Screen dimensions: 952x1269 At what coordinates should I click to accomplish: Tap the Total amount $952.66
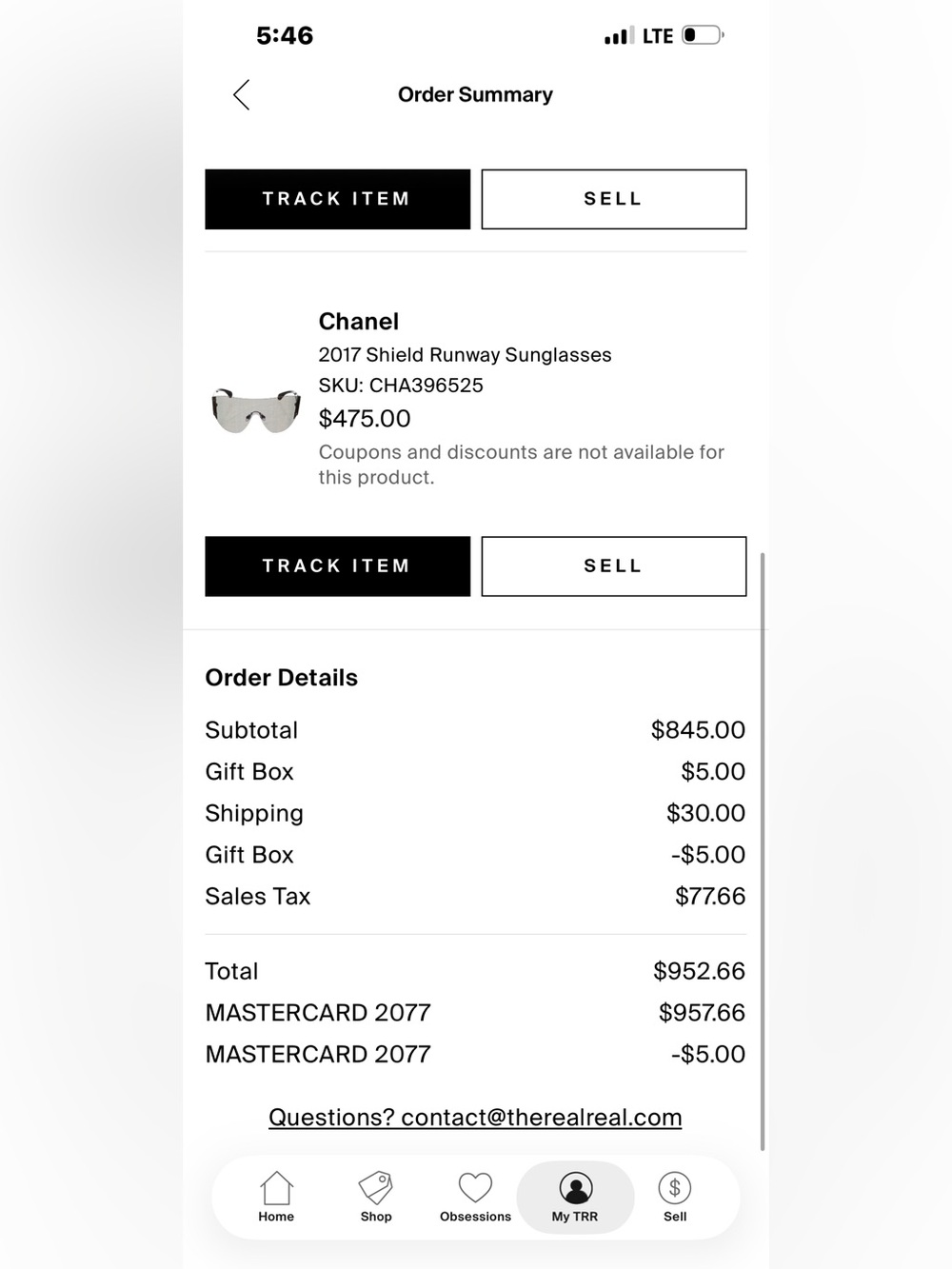(699, 971)
